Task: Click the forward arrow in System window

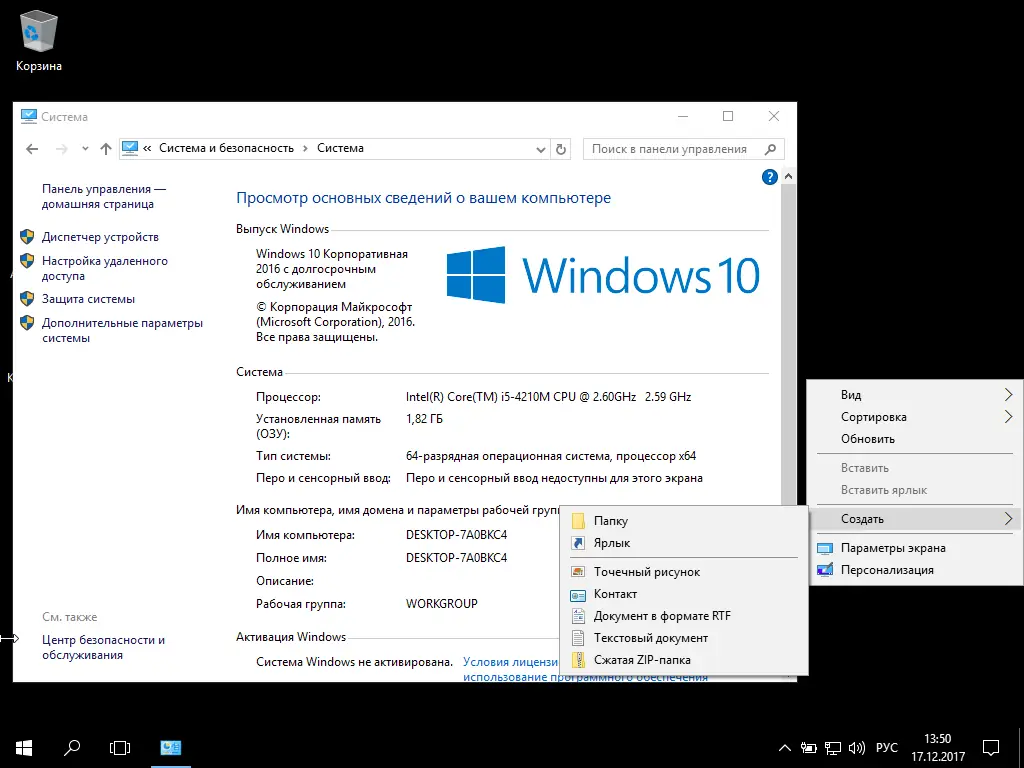Action: (x=61, y=149)
